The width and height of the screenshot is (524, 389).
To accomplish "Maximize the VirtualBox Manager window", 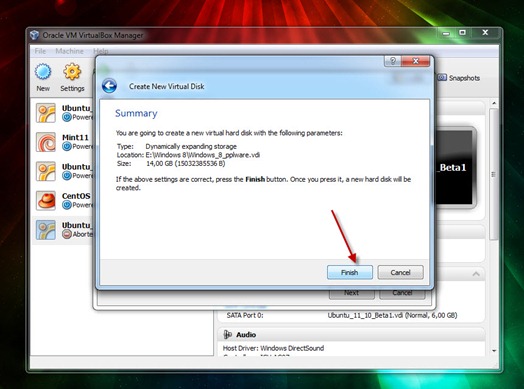I will click(462, 33).
